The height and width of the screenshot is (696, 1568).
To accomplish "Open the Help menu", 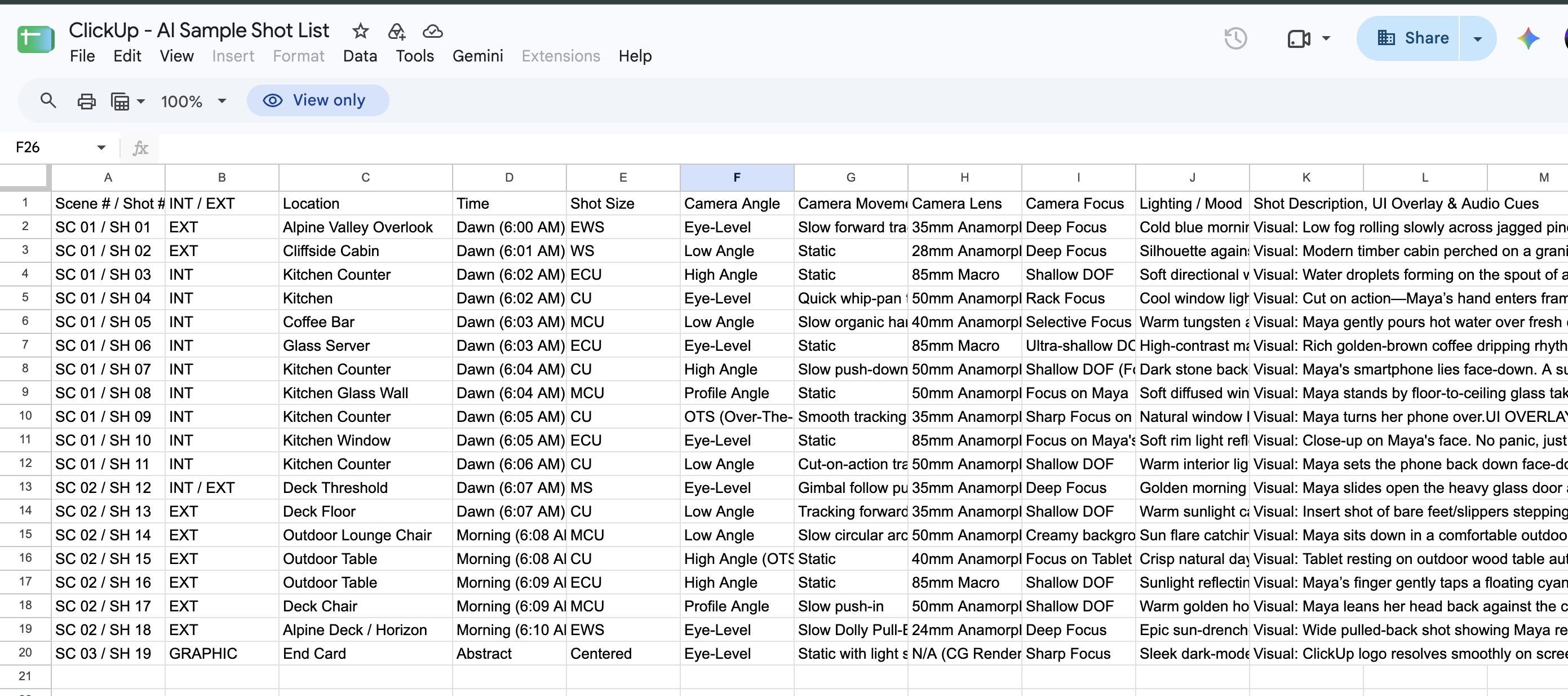I will click(635, 56).
